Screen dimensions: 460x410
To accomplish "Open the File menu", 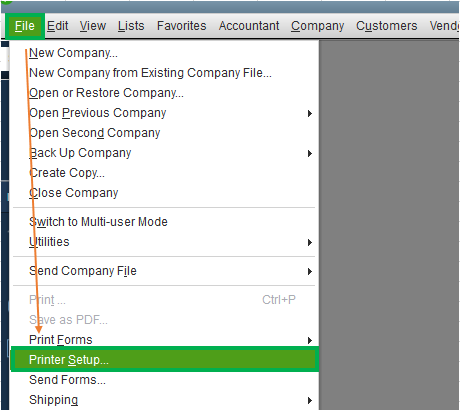I will [25, 26].
